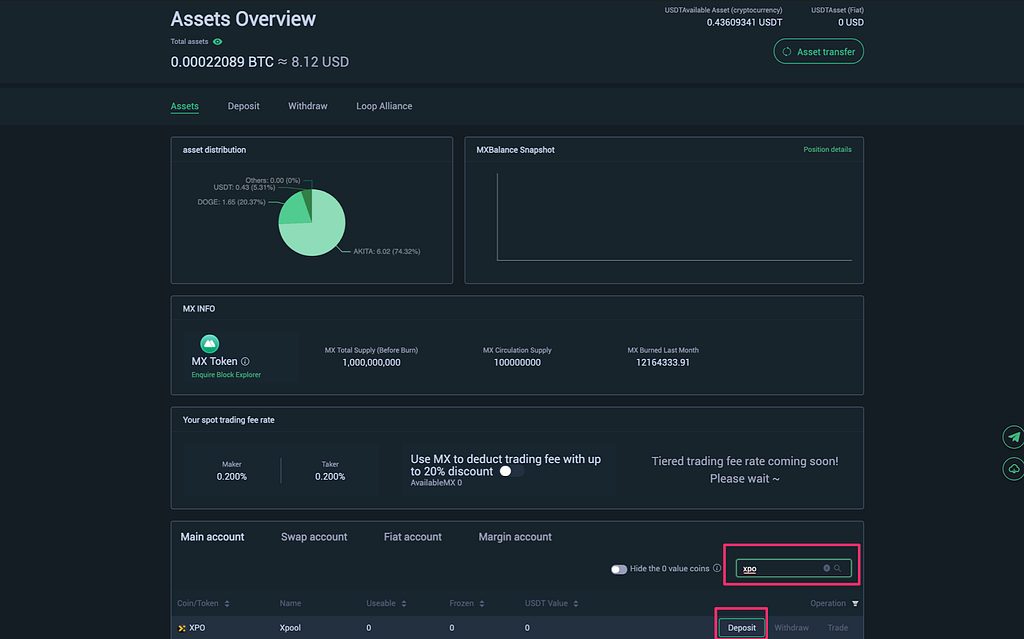Clear the xpo search text with clear icon
This screenshot has height=639, width=1024.
click(x=826, y=568)
